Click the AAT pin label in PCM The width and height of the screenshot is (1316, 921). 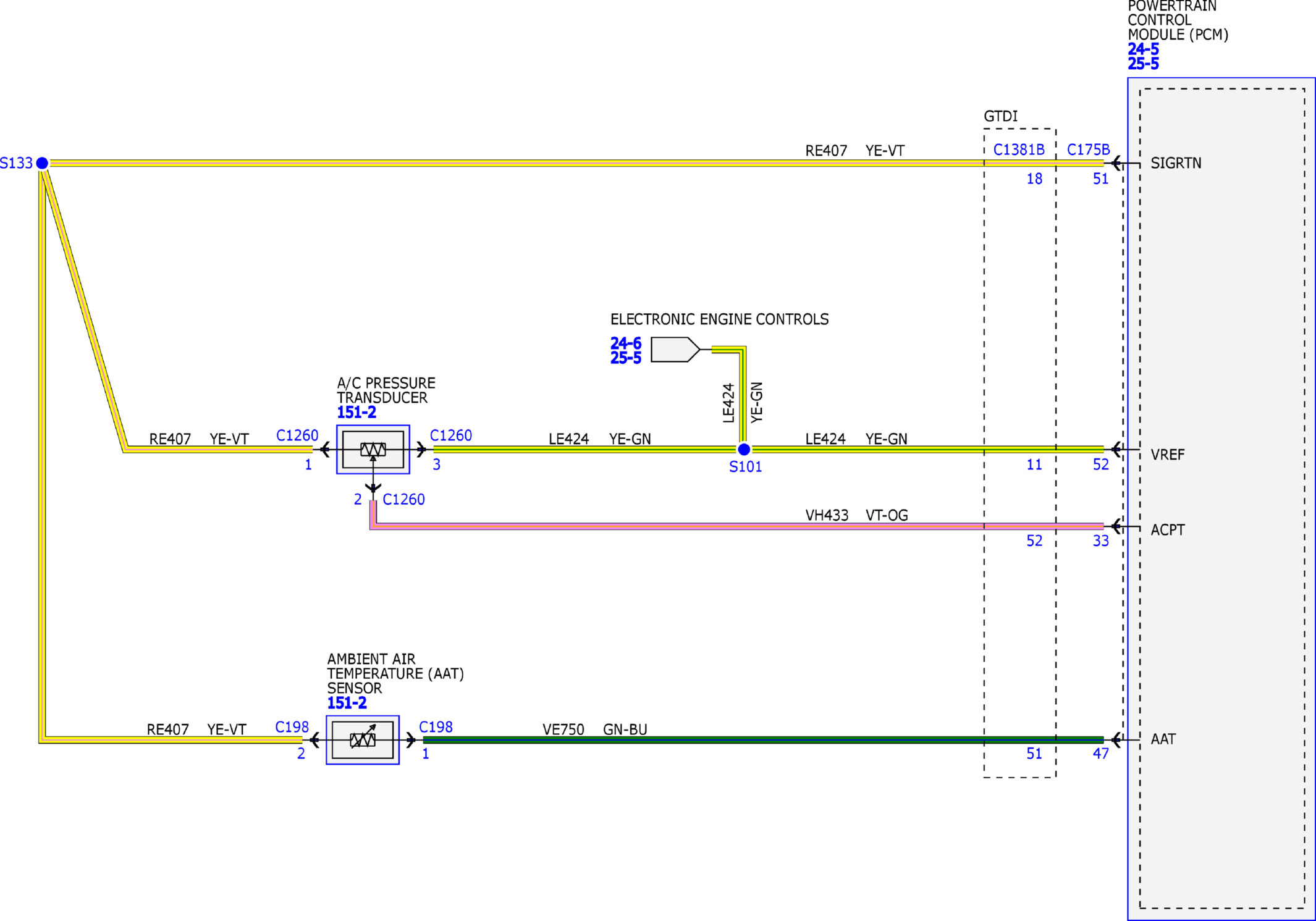click(x=1163, y=739)
